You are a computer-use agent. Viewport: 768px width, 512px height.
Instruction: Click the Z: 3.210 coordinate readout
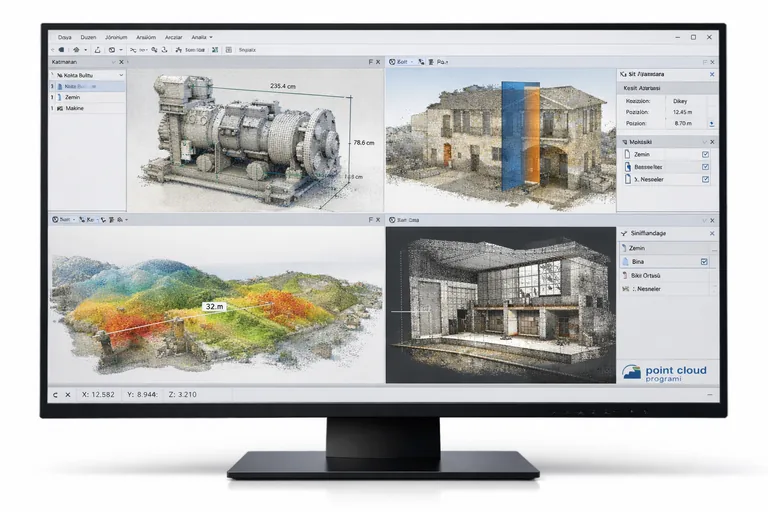point(182,394)
